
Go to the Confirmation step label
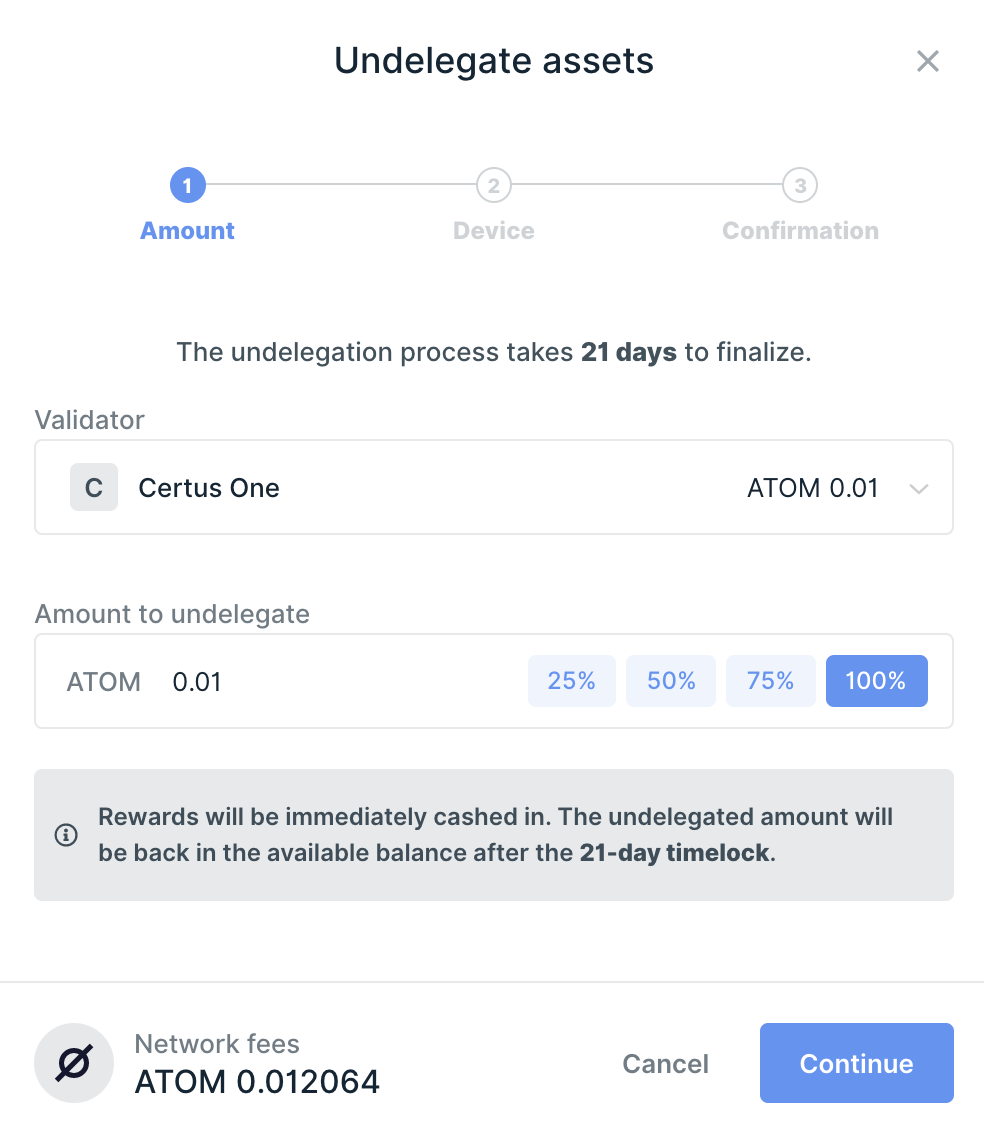(x=800, y=231)
